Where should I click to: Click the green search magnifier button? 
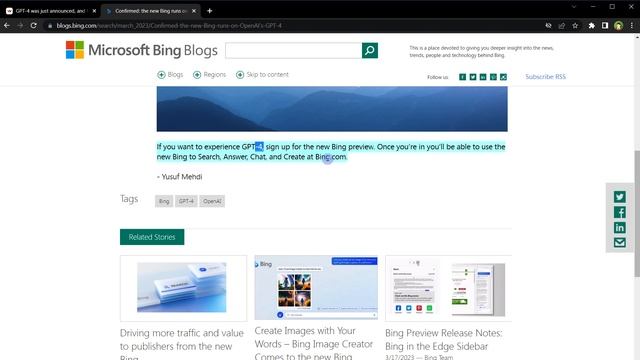pos(370,51)
